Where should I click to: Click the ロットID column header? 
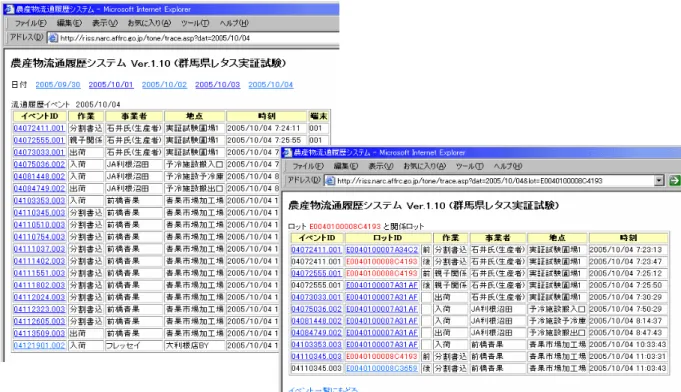[x=388, y=237]
